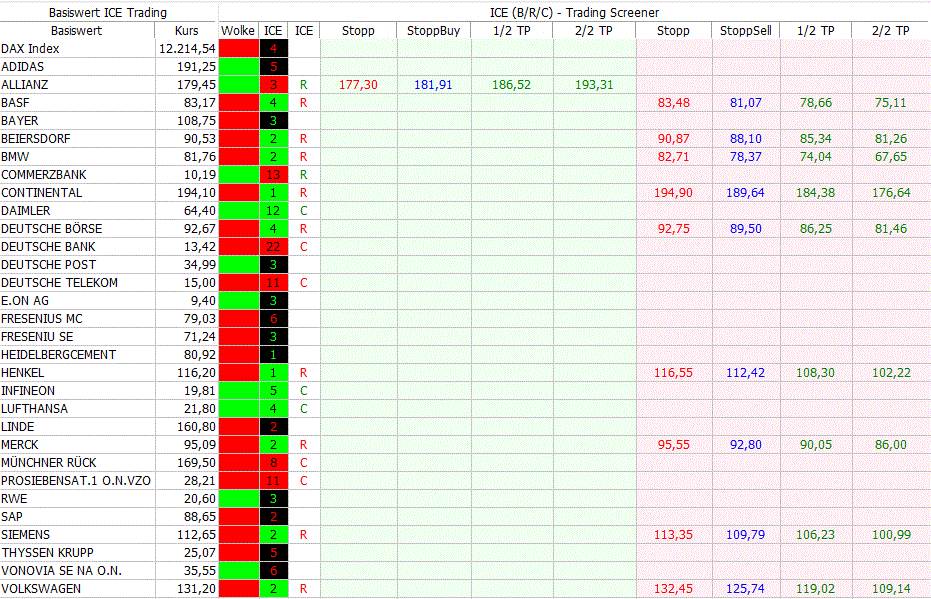Image resolution: width=931 pixels, height=599 pixels.
Task: Click the "BASF" row name
Action: tap(15, 103)
